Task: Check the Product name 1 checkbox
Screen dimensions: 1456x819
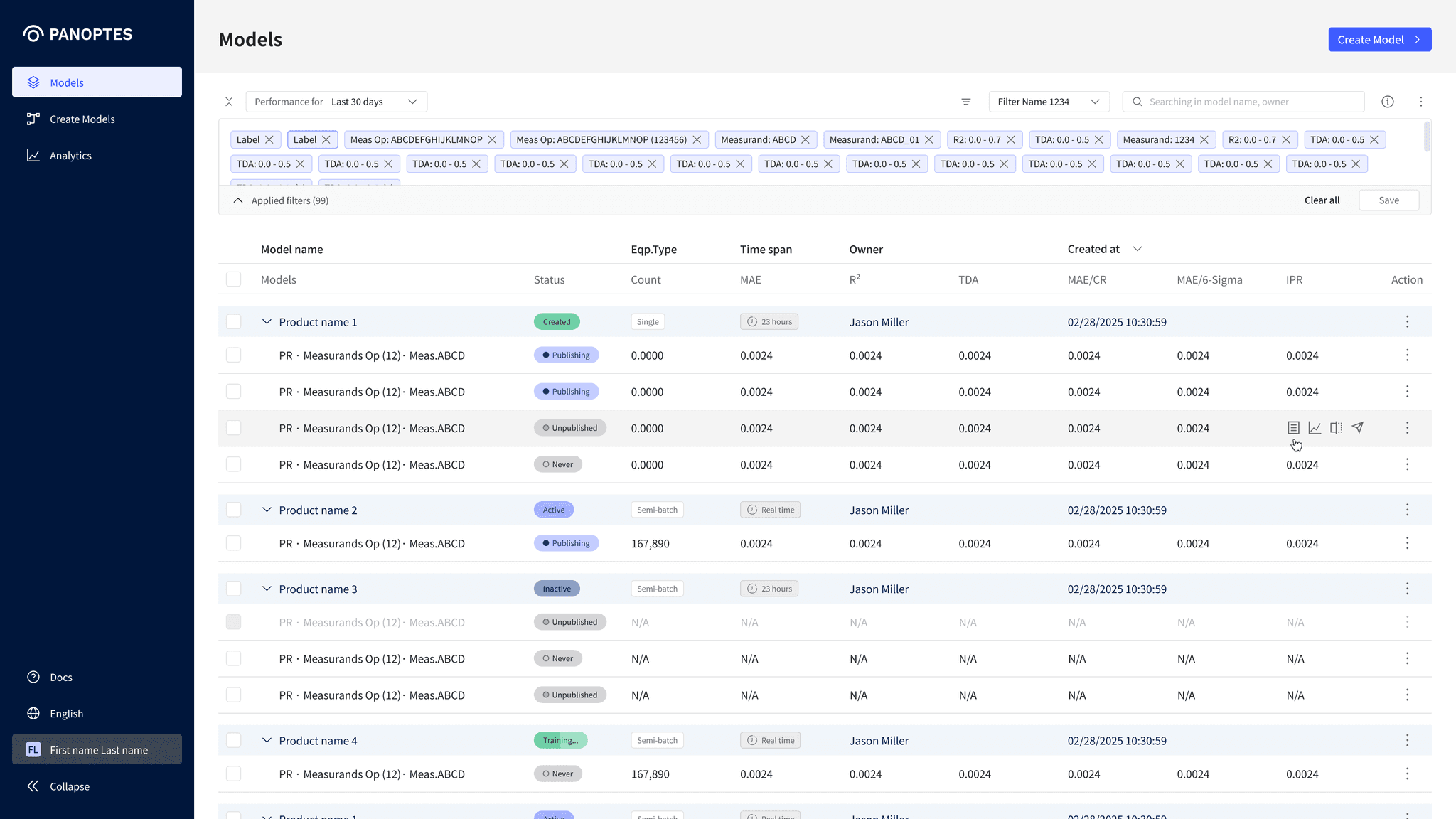Action: tap(233, 322)
